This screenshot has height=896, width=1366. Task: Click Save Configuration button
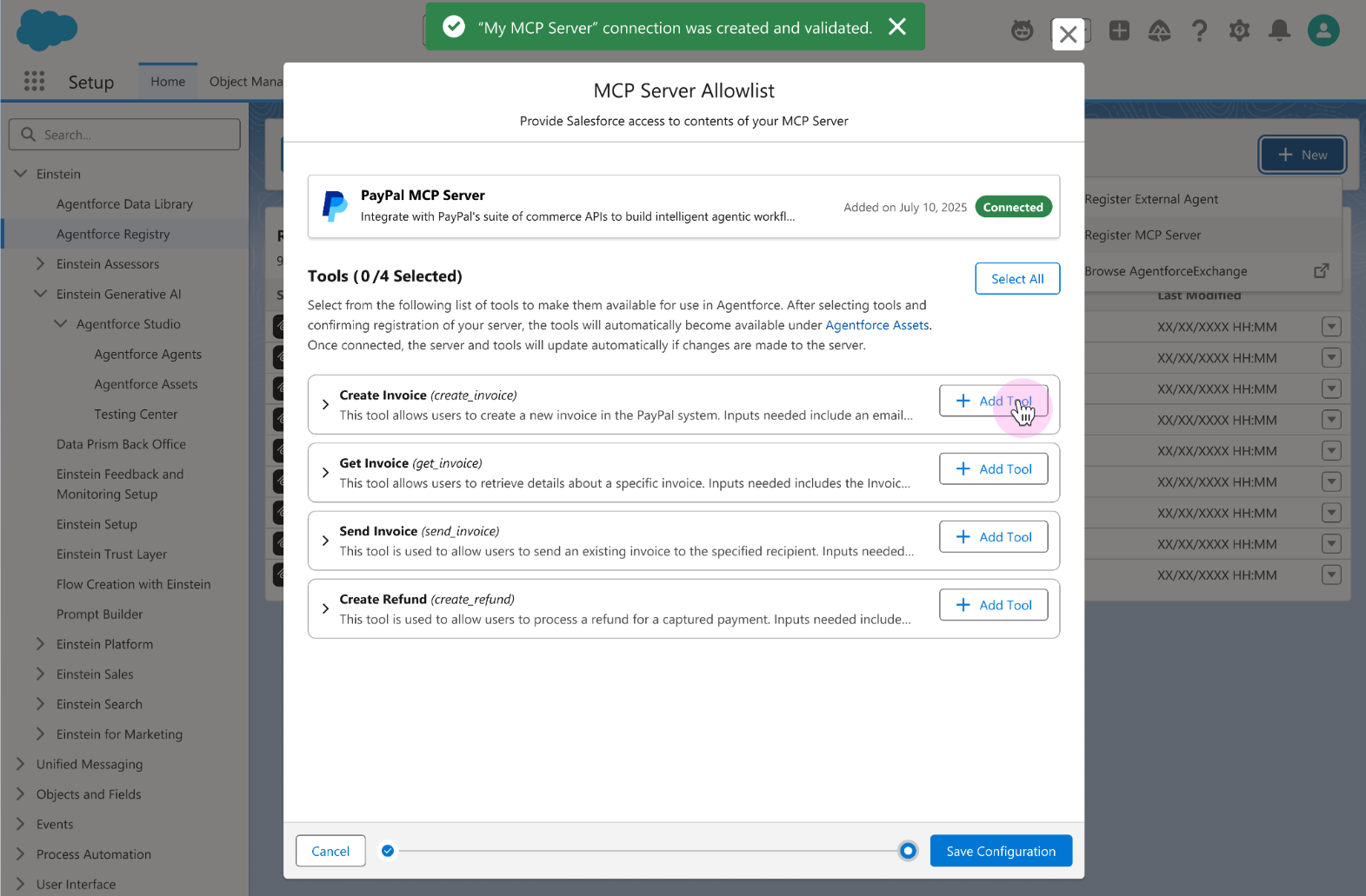click(1000, 851)
